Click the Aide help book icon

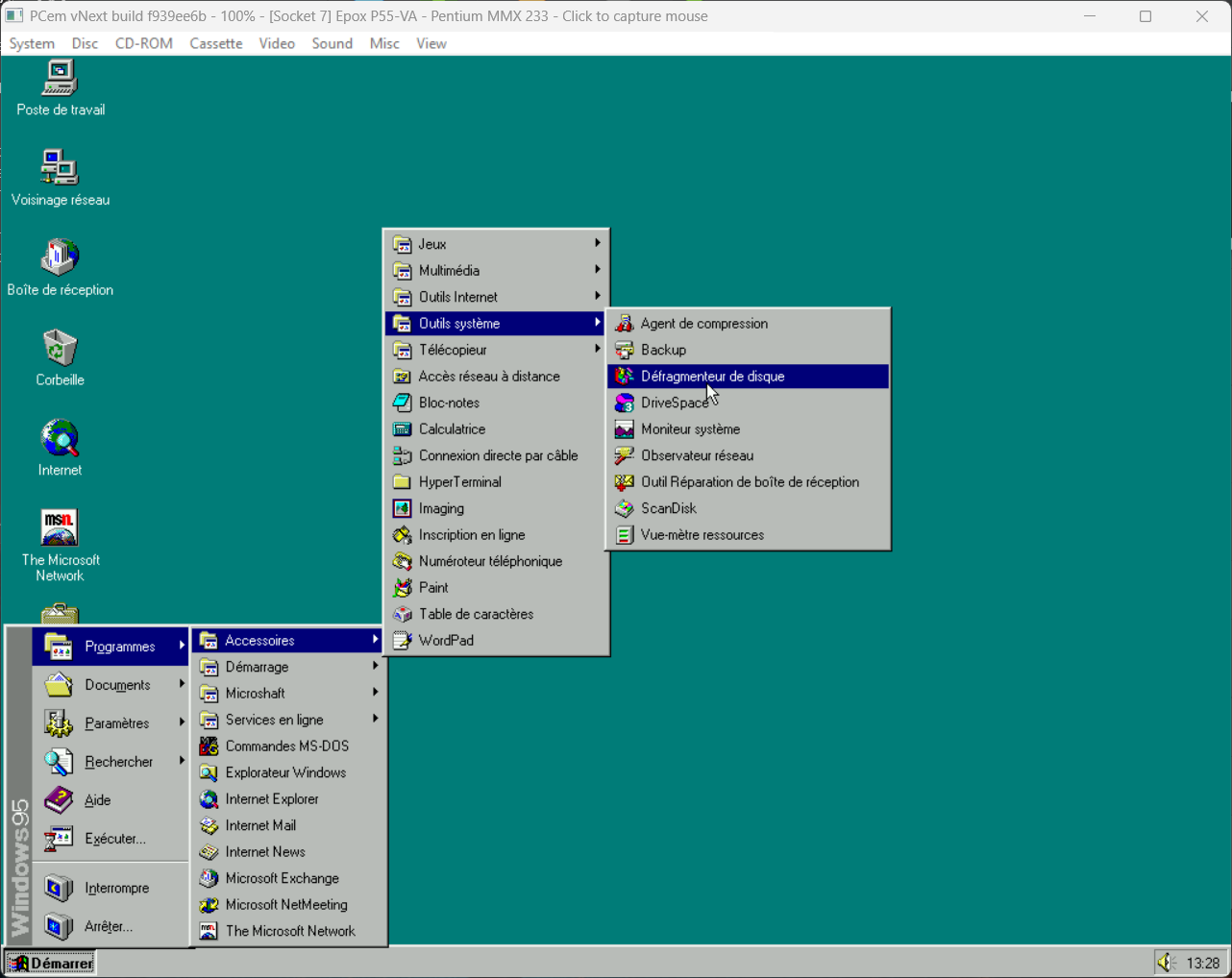[59, 799]
